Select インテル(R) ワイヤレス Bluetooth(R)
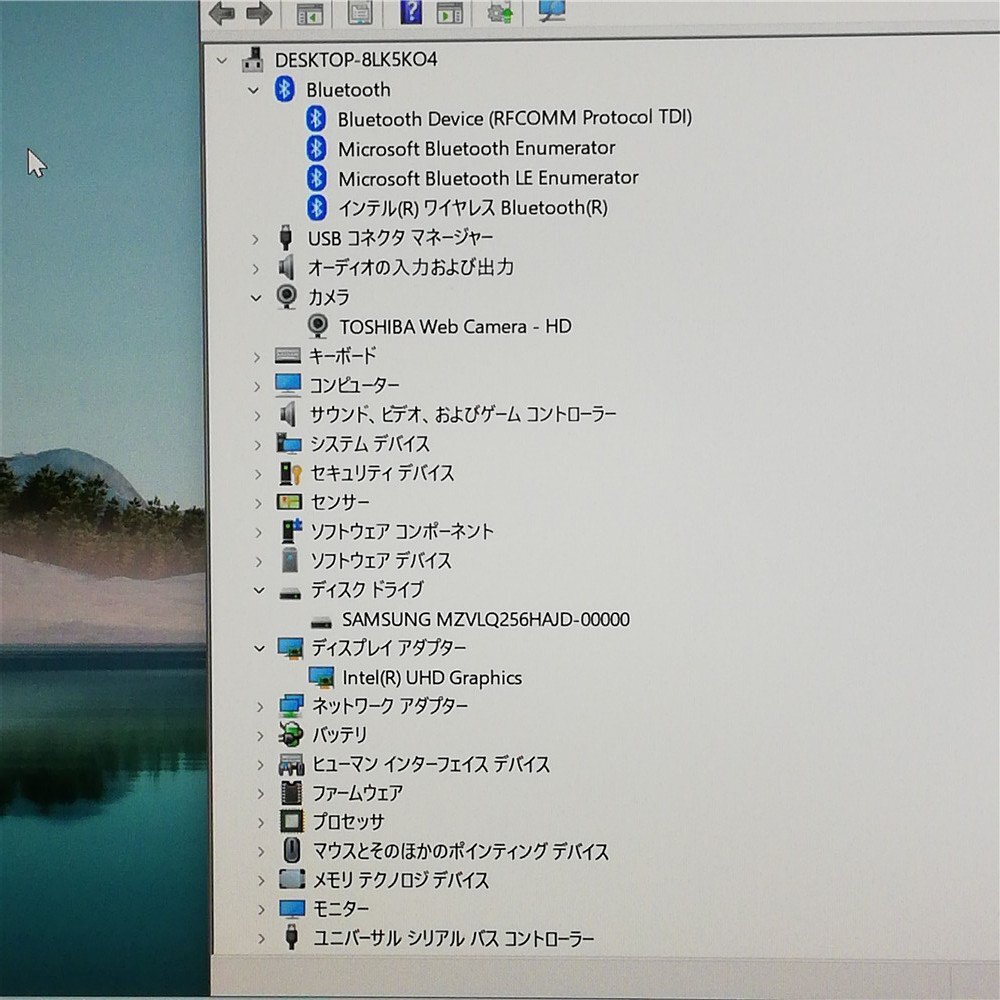Screen dimensions: 1000x1000 click(x=473, y=207)
